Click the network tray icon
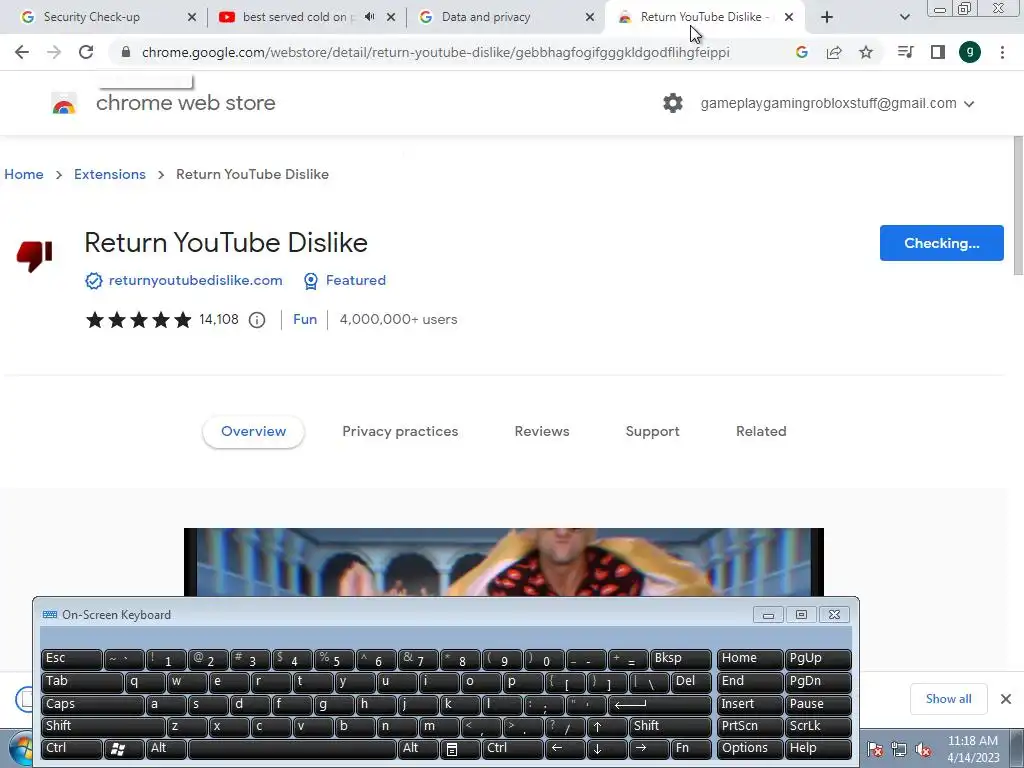Viewport: 1024px width, 768px height. click(x=899, y=749)
